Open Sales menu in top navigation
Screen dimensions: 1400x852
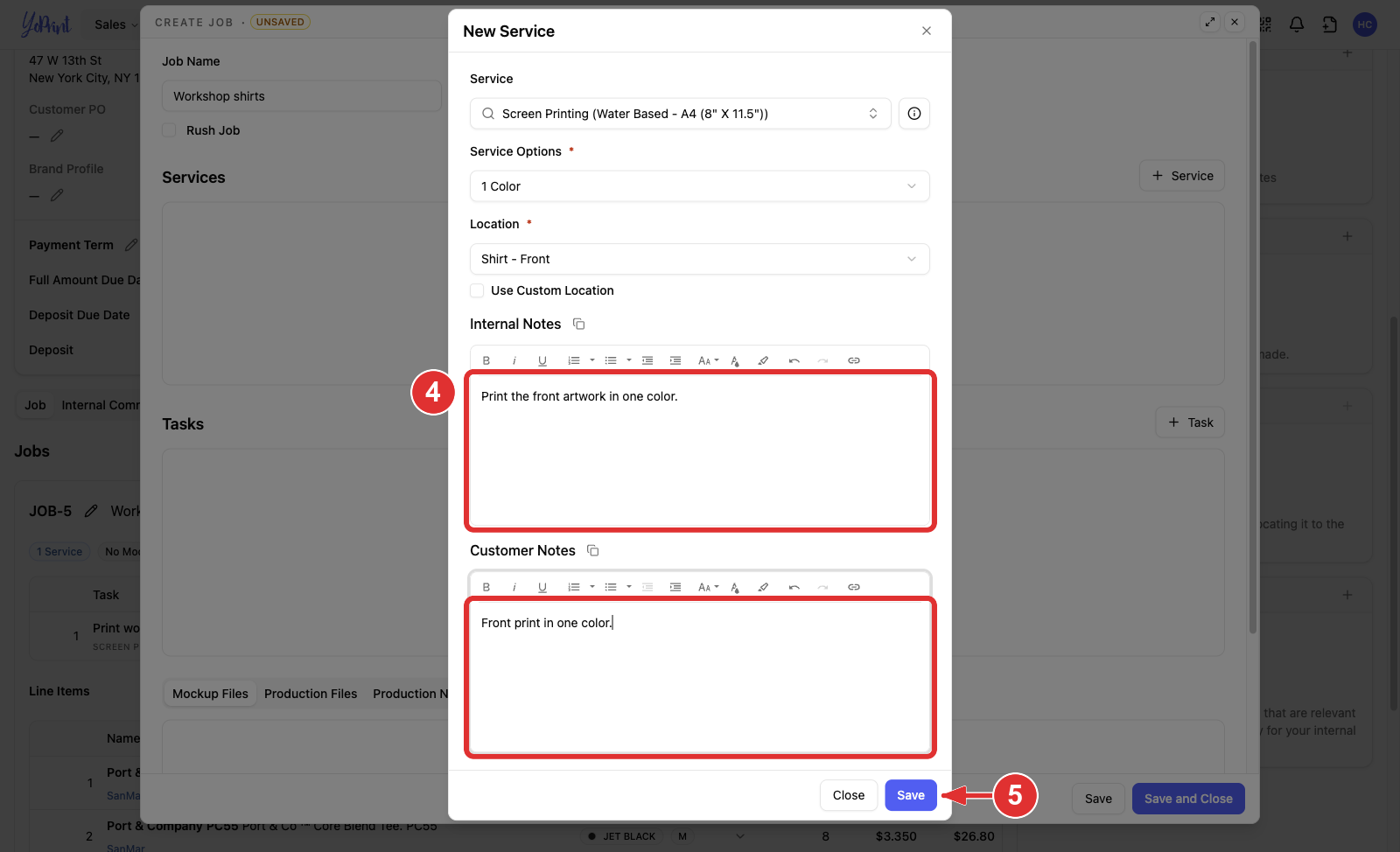(x=116, y=24)
